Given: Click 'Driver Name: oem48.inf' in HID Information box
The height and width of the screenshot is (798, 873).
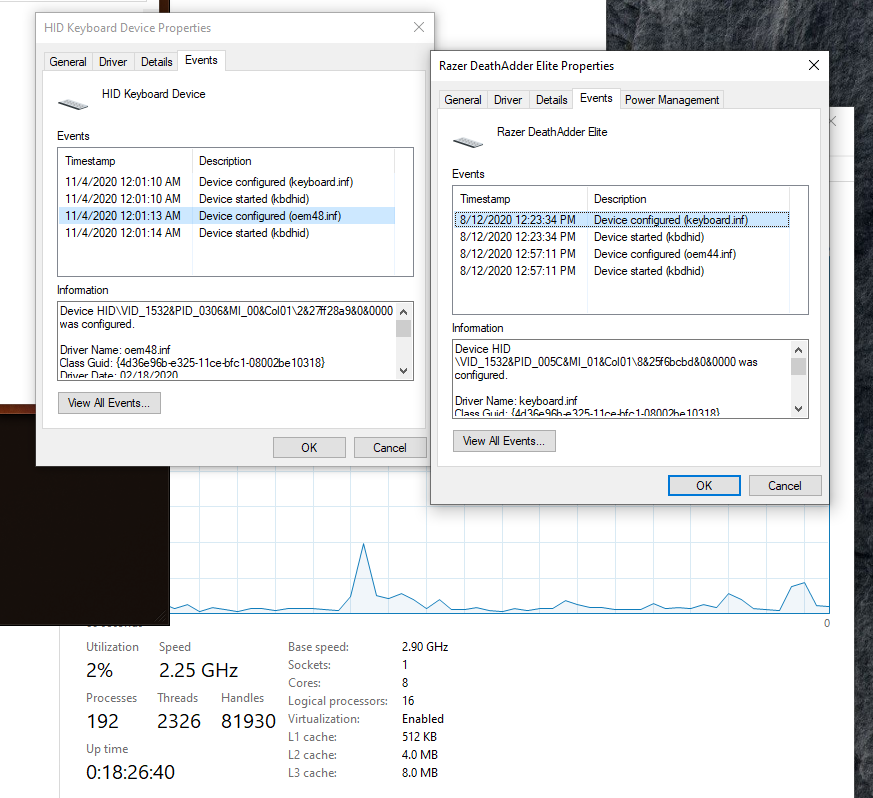Looking at the screenshot, I should tap(115, 350).
